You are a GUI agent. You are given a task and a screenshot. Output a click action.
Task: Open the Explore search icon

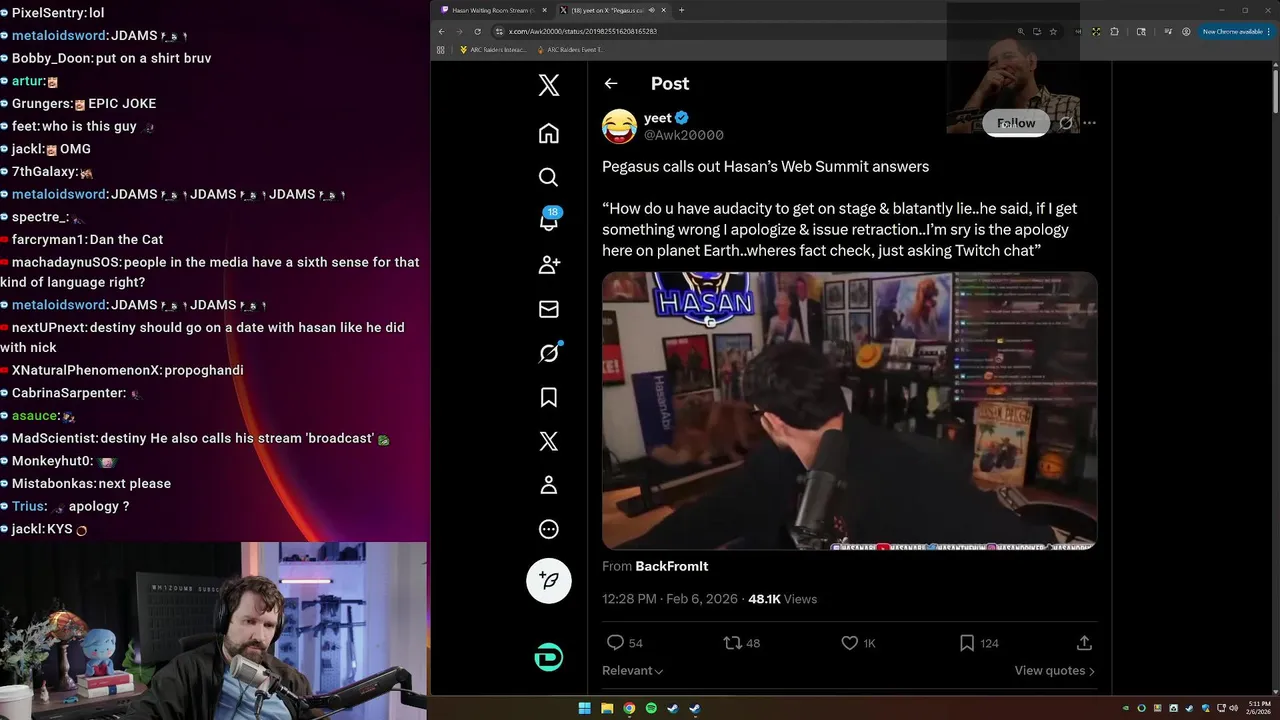click(549, 177)
